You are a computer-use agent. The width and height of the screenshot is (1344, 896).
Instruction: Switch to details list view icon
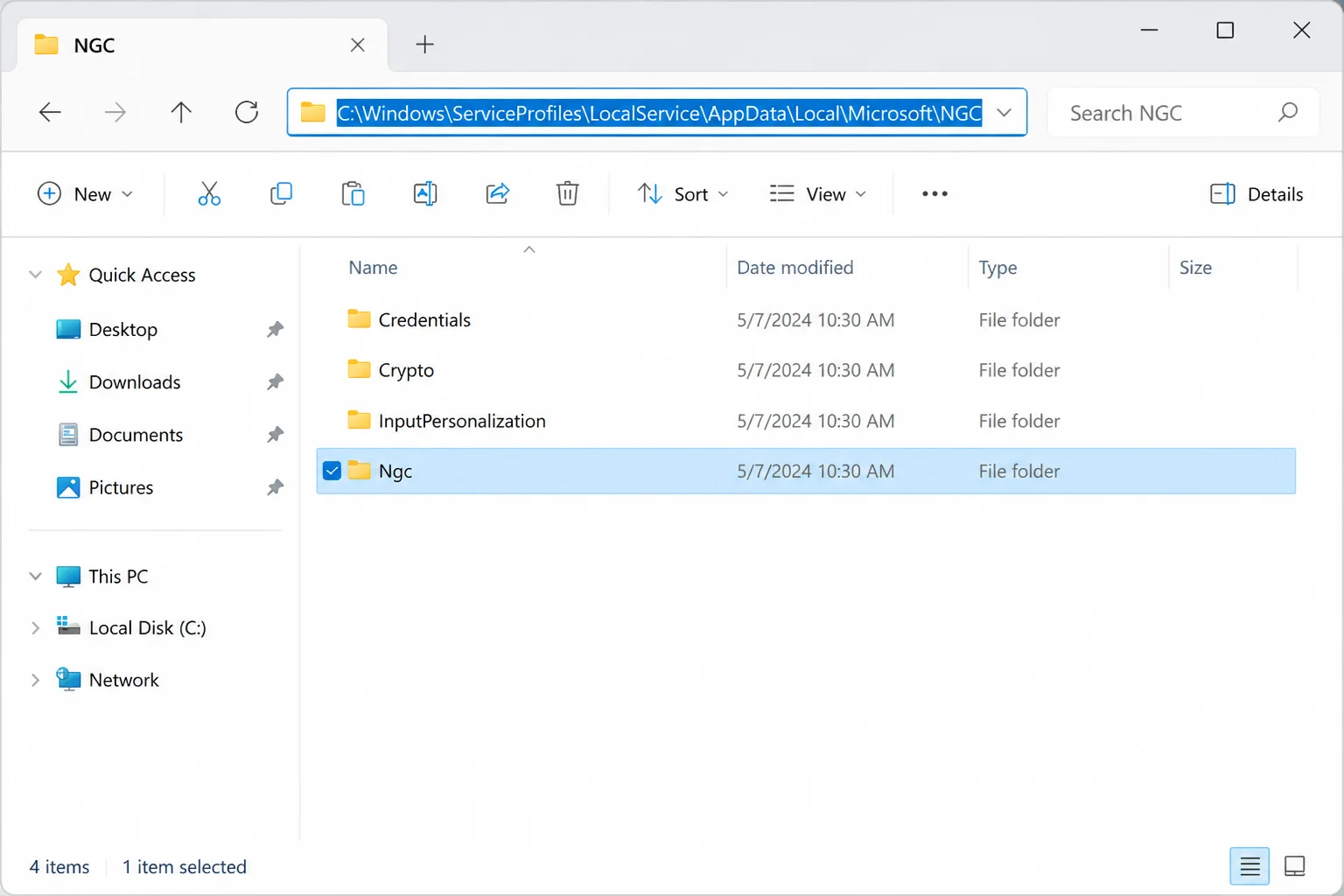1249,866
